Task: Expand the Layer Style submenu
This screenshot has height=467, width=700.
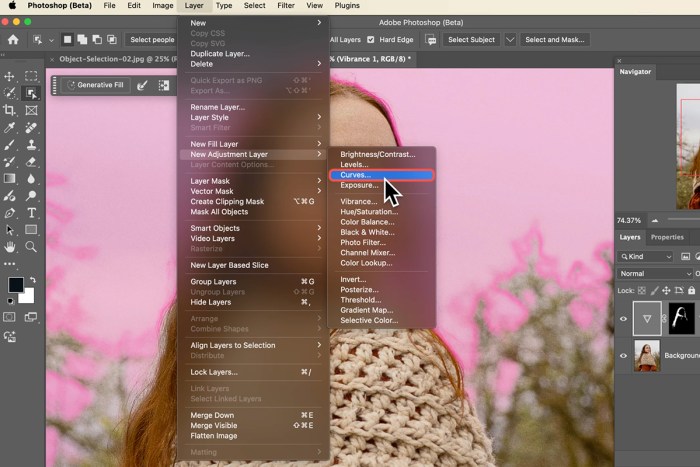Action: tap(255, 117)
